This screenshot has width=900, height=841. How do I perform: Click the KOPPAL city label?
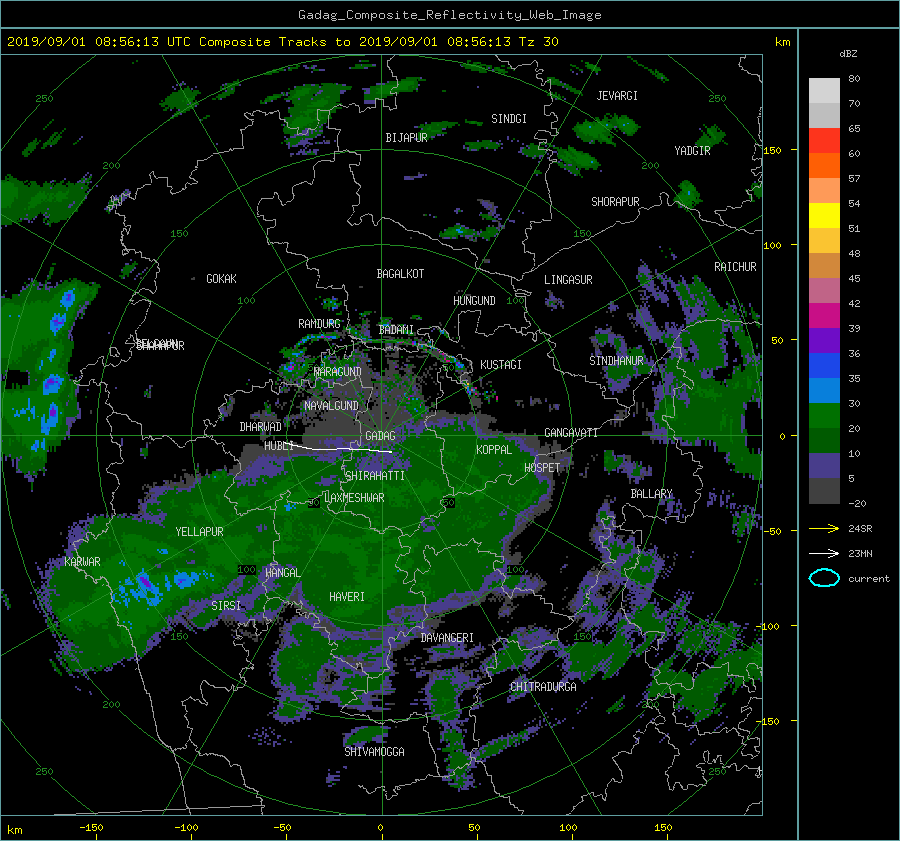click(x=494, y=450)
